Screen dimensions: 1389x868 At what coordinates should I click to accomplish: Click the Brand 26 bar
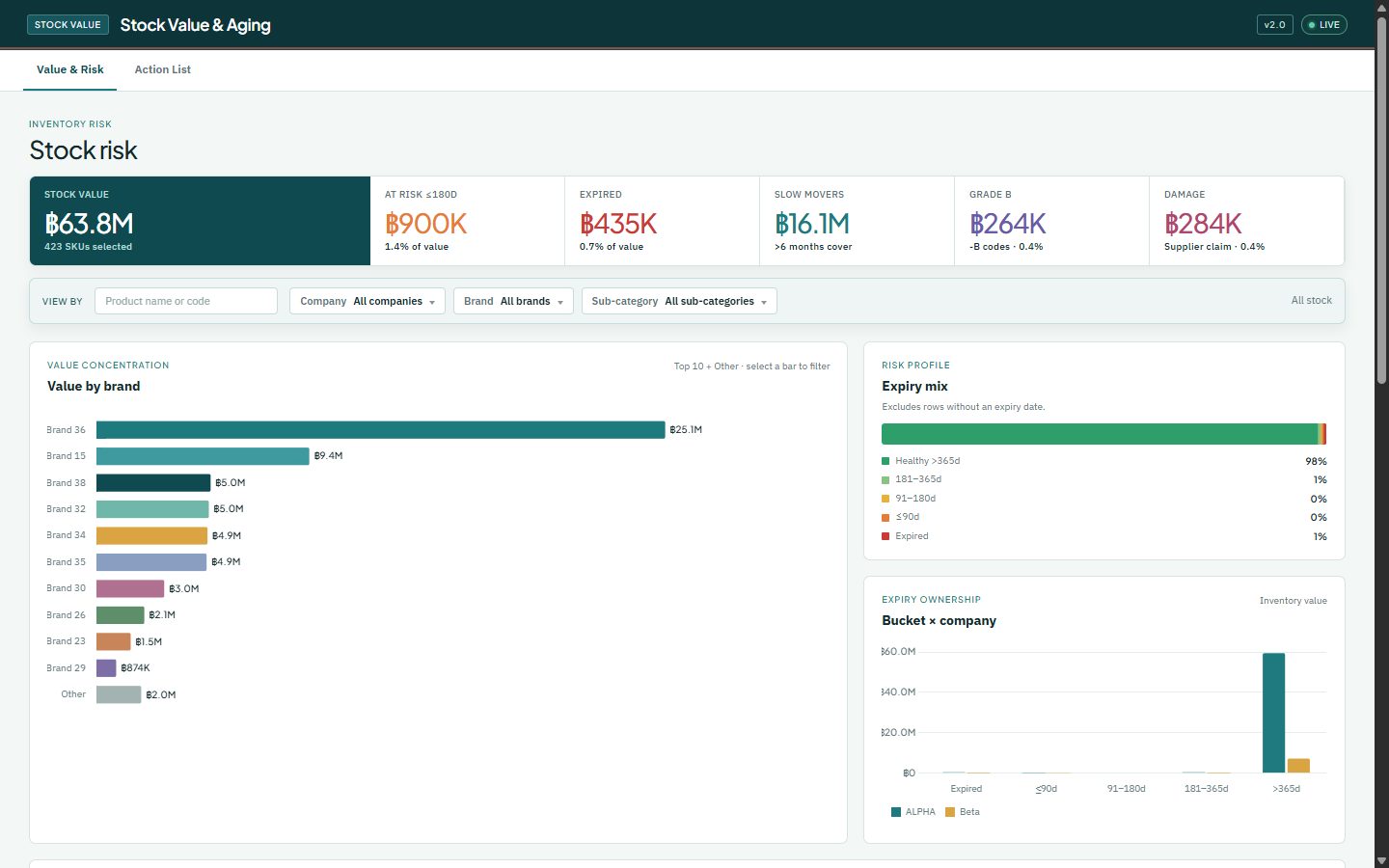coord(121,615)
